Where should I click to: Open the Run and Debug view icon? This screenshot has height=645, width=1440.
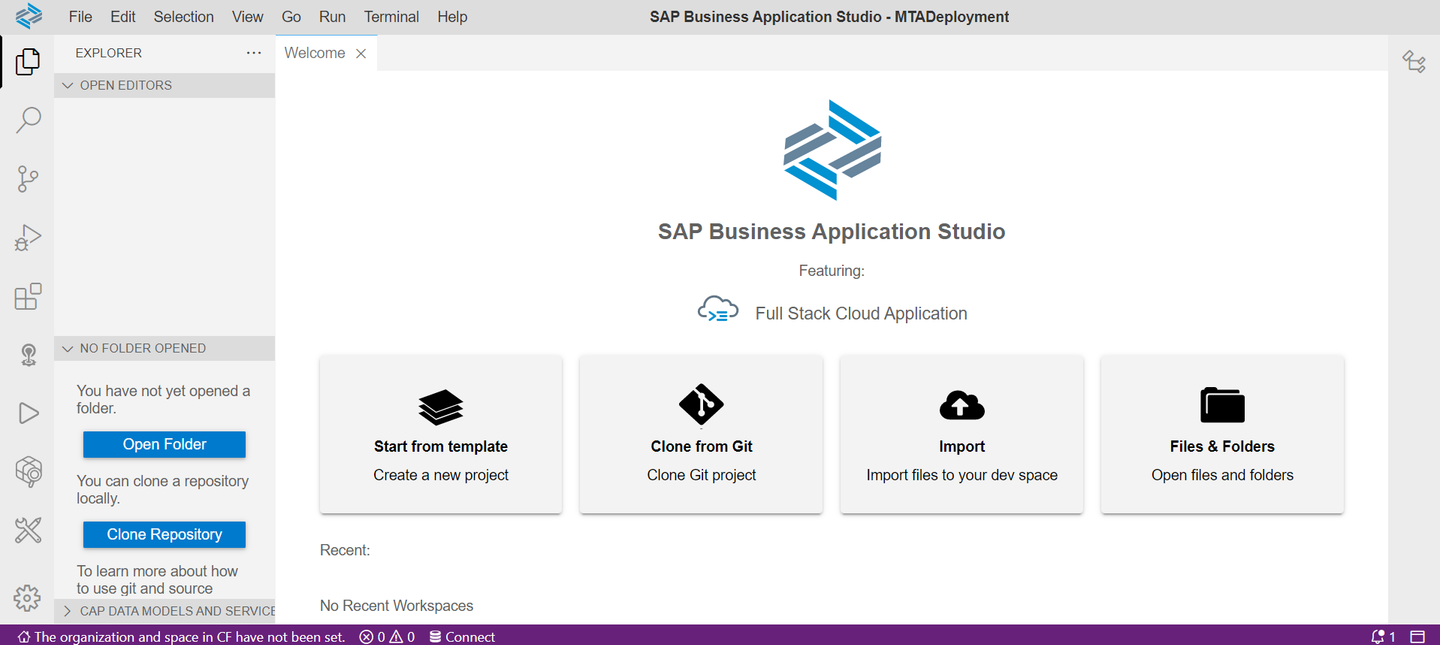click(28, 237)
